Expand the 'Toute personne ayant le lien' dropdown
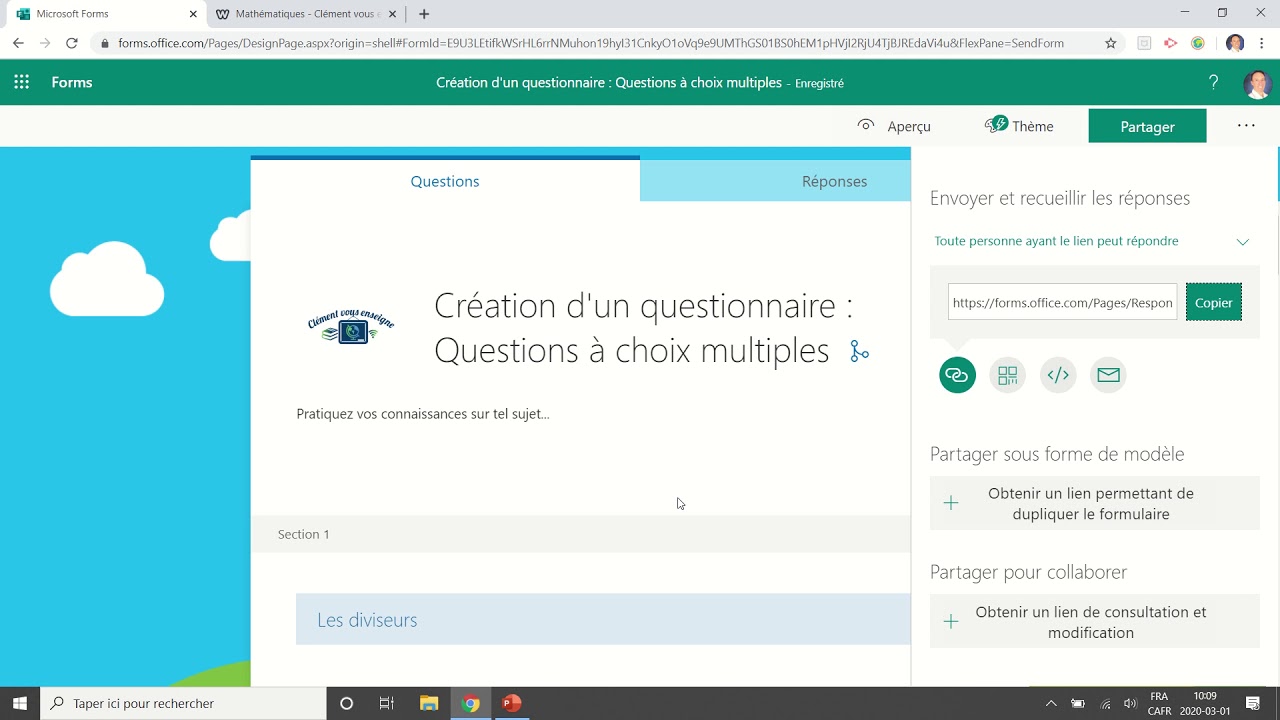 click(x=1092, y=241)
